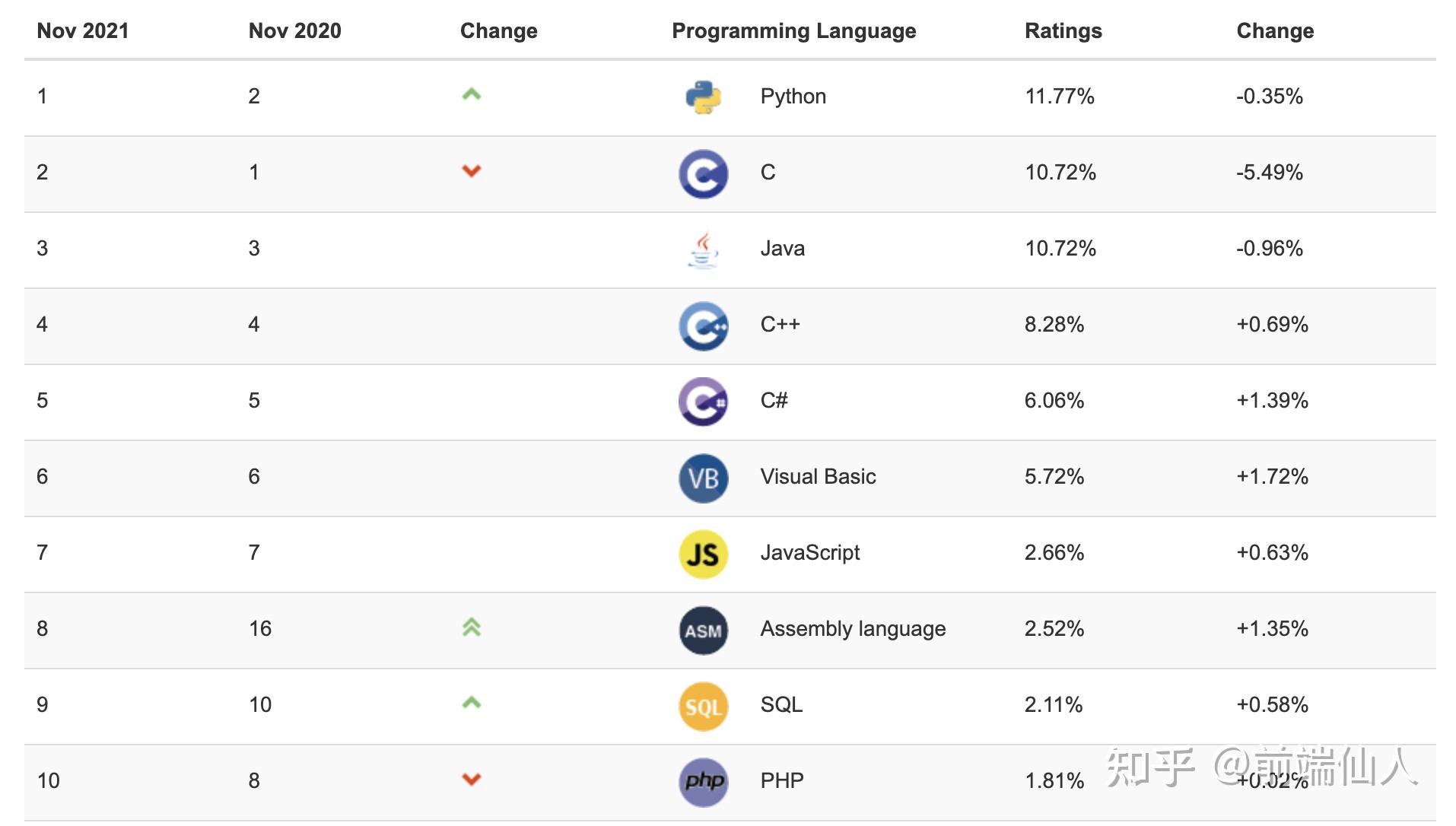This screenshot has height=826, width=1456.
Task: Click the C++ logo icon
Action: [x=703, y=326]
